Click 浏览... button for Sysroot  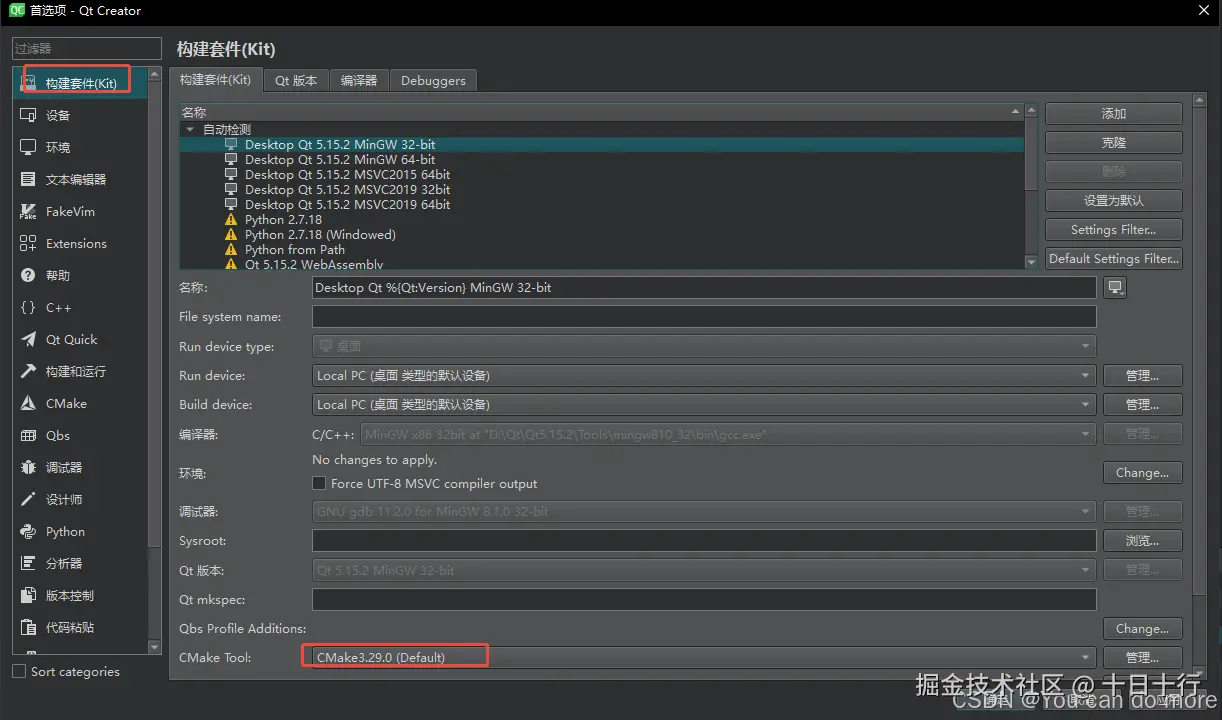click(1143, 541)
